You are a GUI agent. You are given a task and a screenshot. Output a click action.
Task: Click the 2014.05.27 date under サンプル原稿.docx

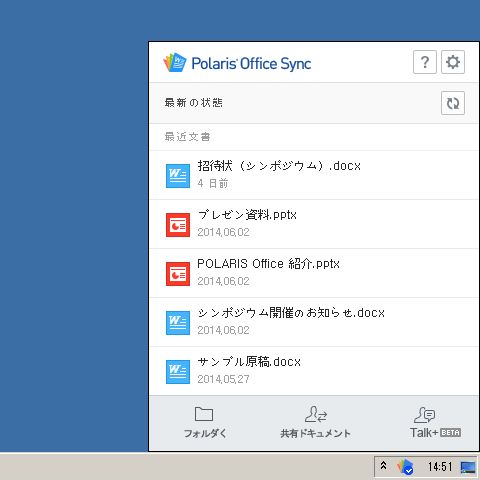pos(223,379)
